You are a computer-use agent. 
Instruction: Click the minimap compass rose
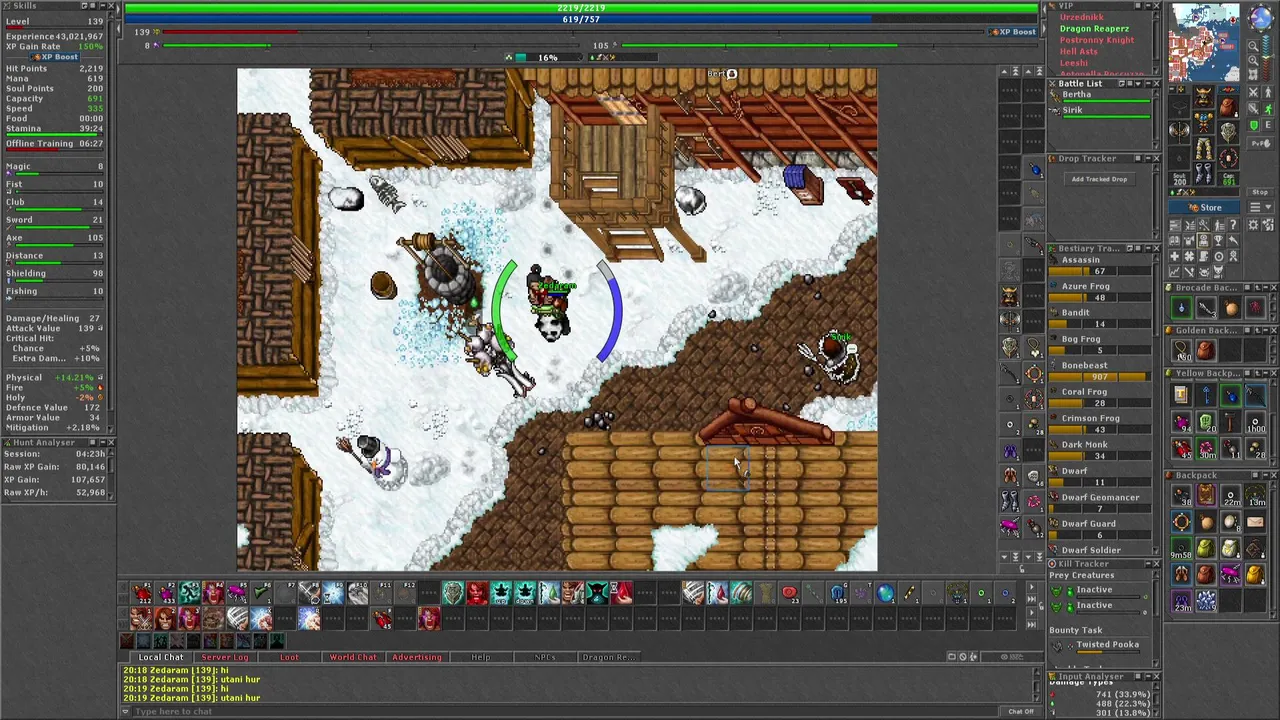(1260, 17)
